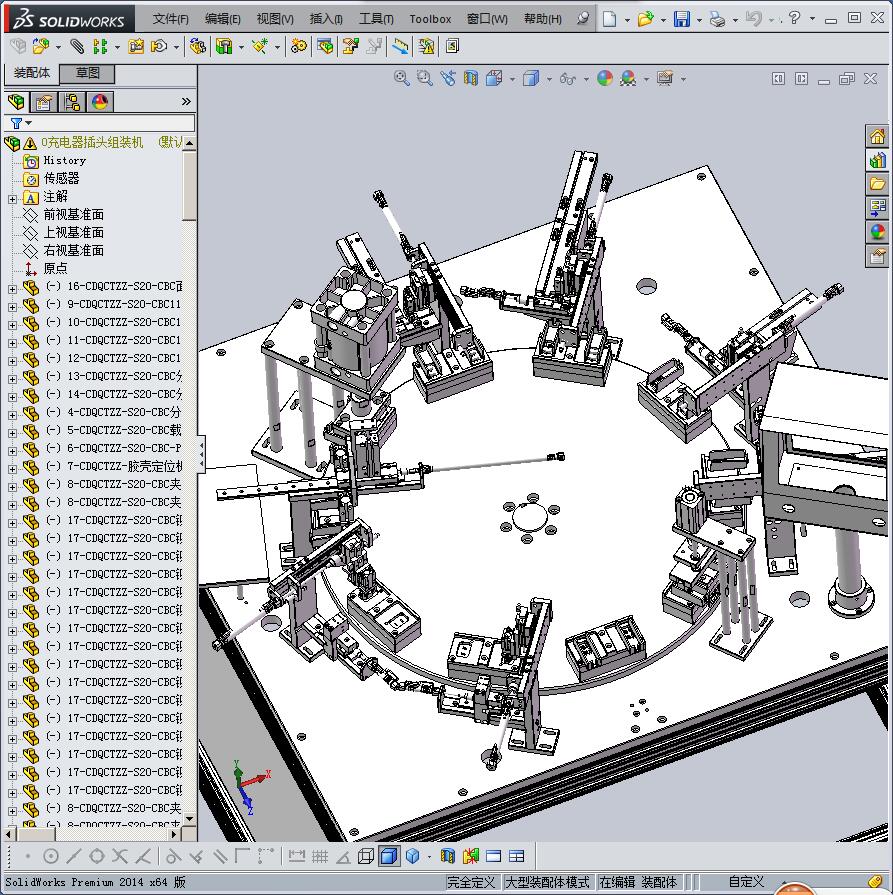Open the ConfigurationManager panel icon
Image resolution: width=893 pixels, height=895 pixels.
click(72, 102)
